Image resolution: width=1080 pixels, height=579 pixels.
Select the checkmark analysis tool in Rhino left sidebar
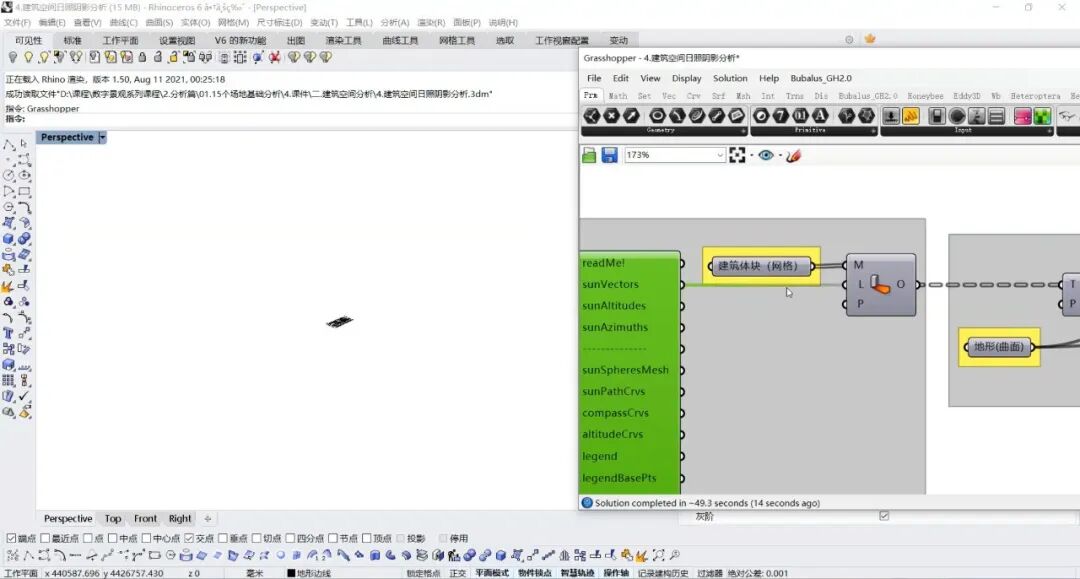[x=25, y=396]
